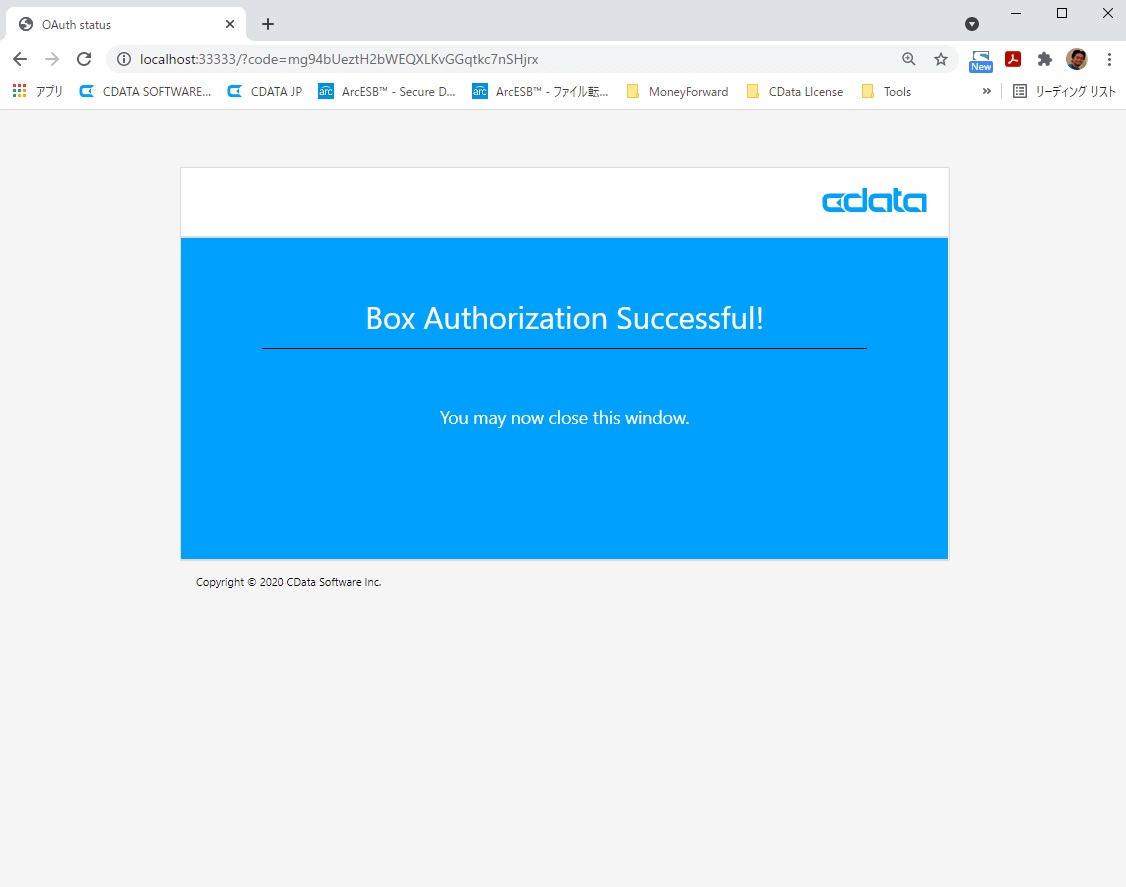Image resolution: width=1126 pixels, height=887 pixels.
Task: Open the CDATA JP bookmark
Action: pos(265,91)
